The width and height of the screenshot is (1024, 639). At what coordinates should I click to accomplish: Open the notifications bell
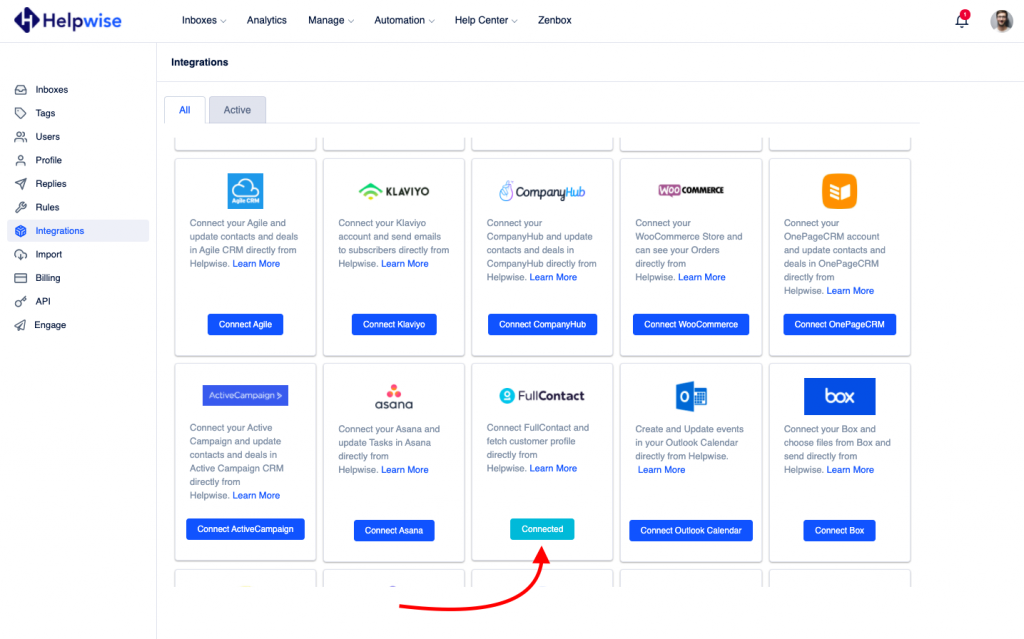tap(962, 20)
